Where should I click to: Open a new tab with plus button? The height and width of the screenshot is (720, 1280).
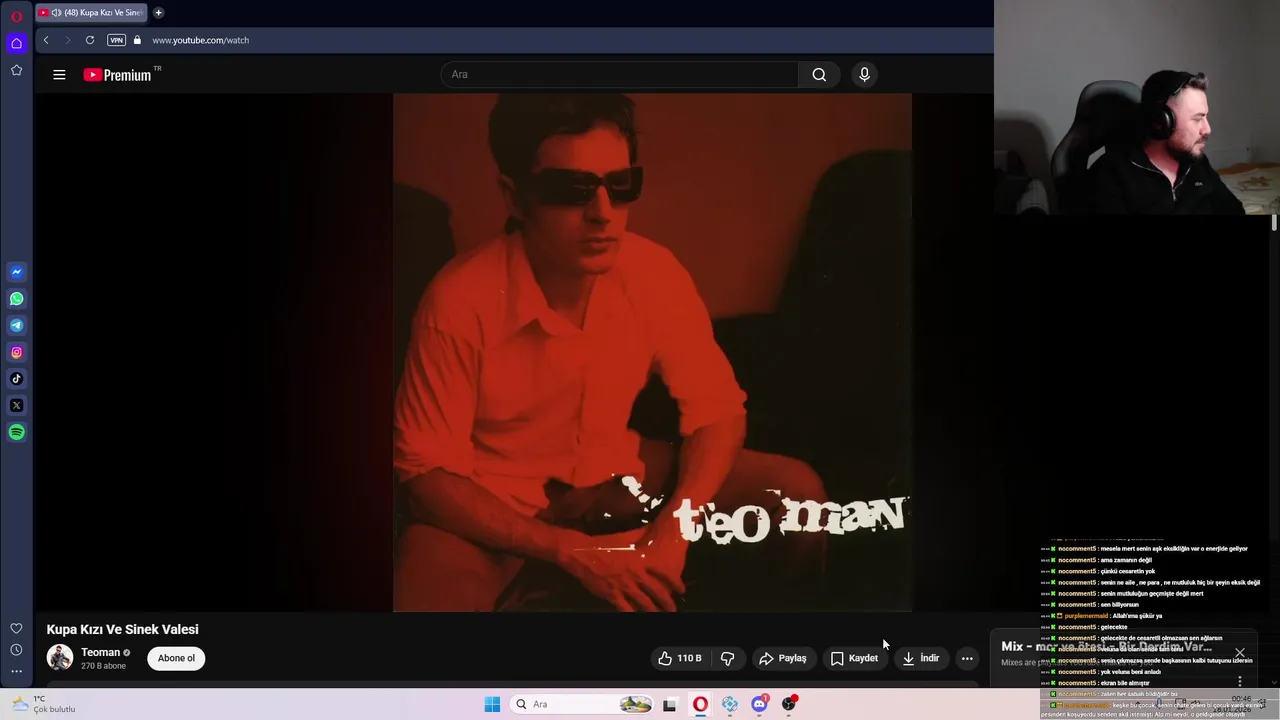tap(158, 13)
